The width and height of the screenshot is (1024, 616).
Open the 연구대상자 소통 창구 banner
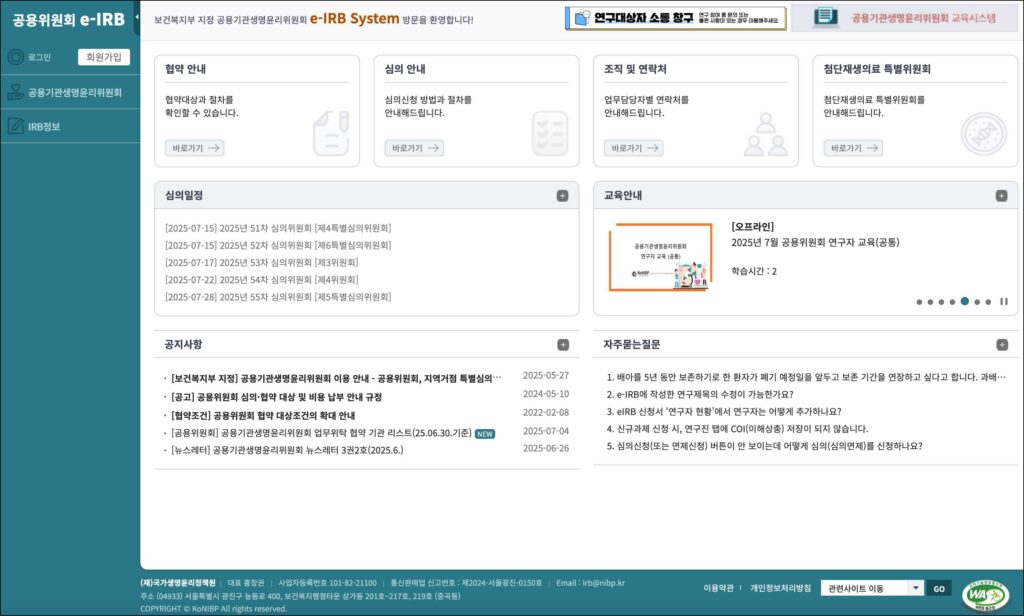tap(675, 18)
